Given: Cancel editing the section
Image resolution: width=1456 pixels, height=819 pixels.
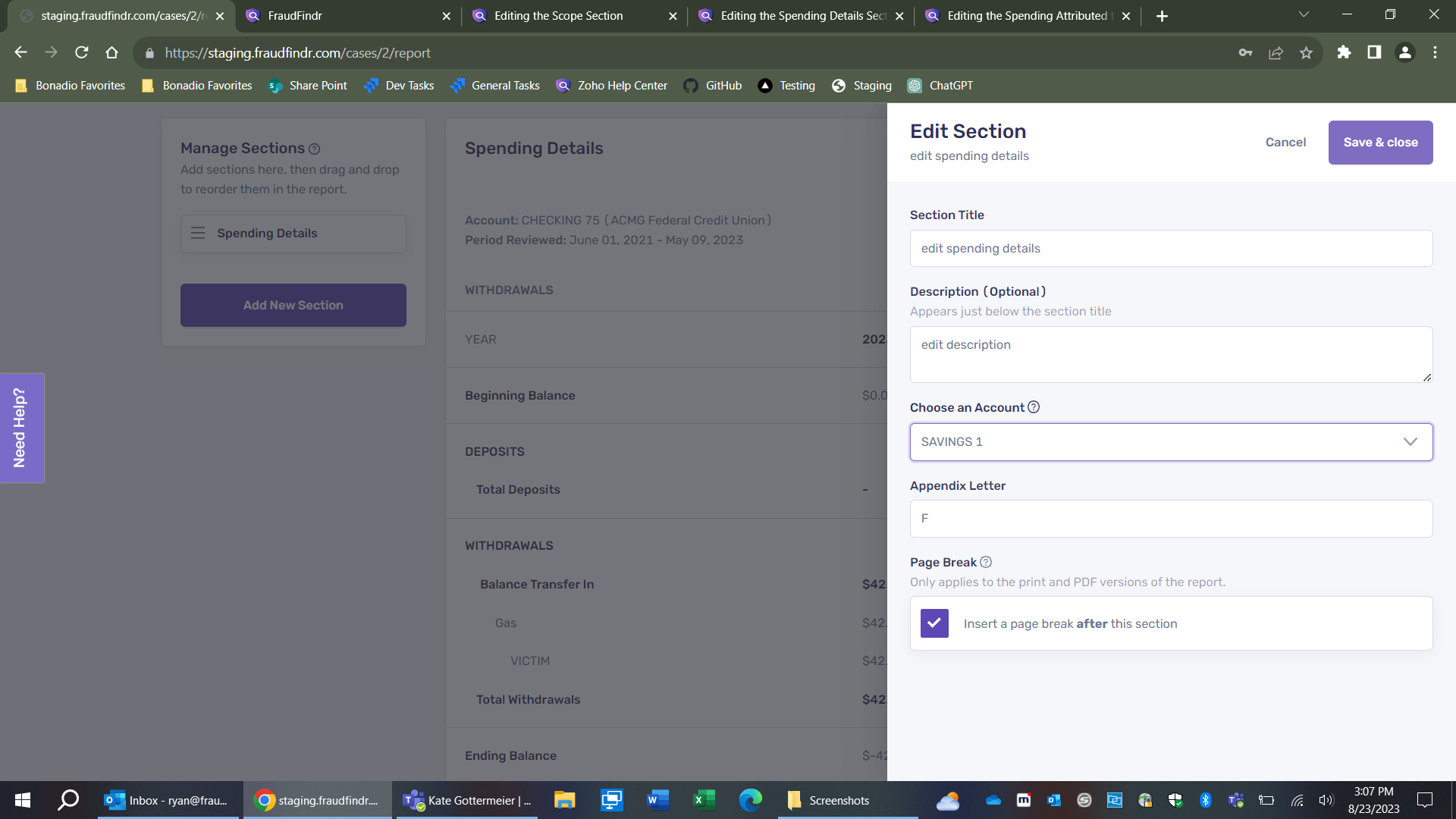Looking at the screenshot, I should (x=1285, y=143).
